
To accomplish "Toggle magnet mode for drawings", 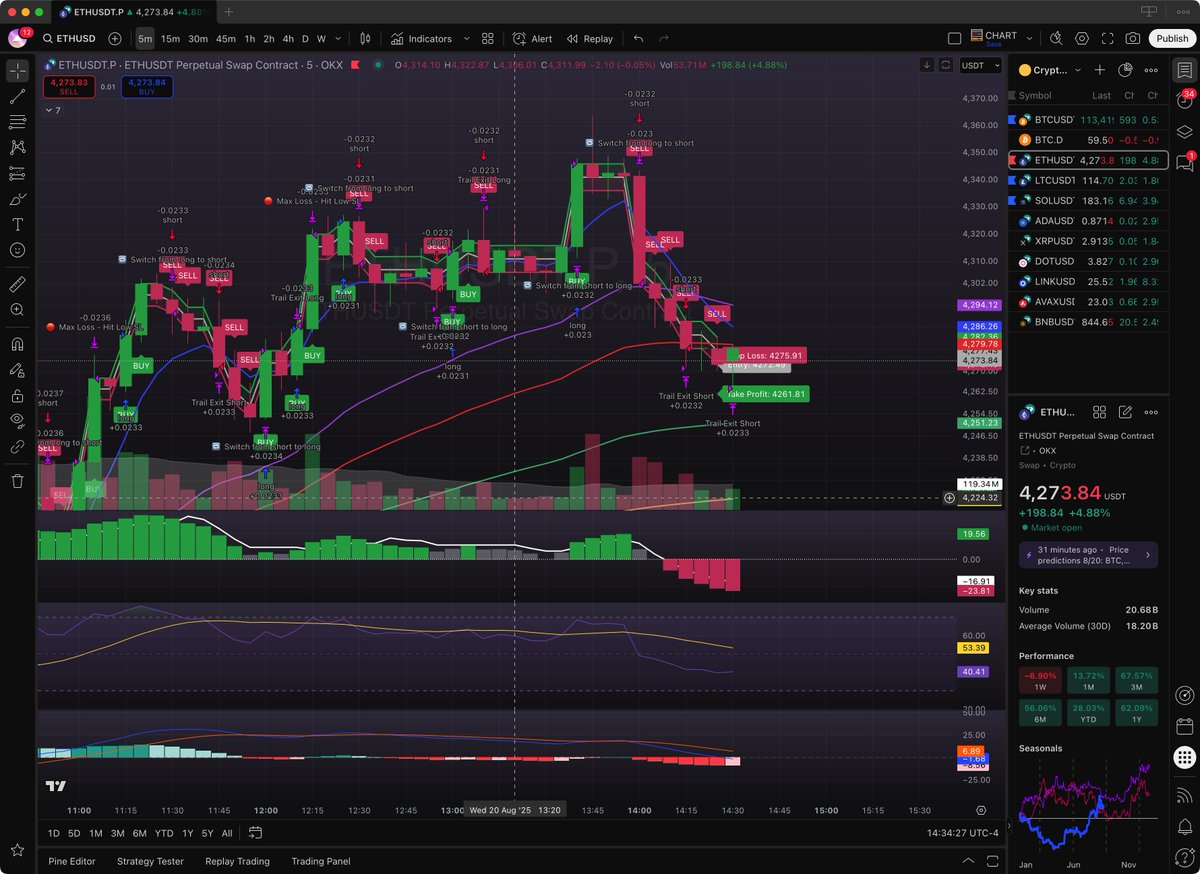I will 17,344.
